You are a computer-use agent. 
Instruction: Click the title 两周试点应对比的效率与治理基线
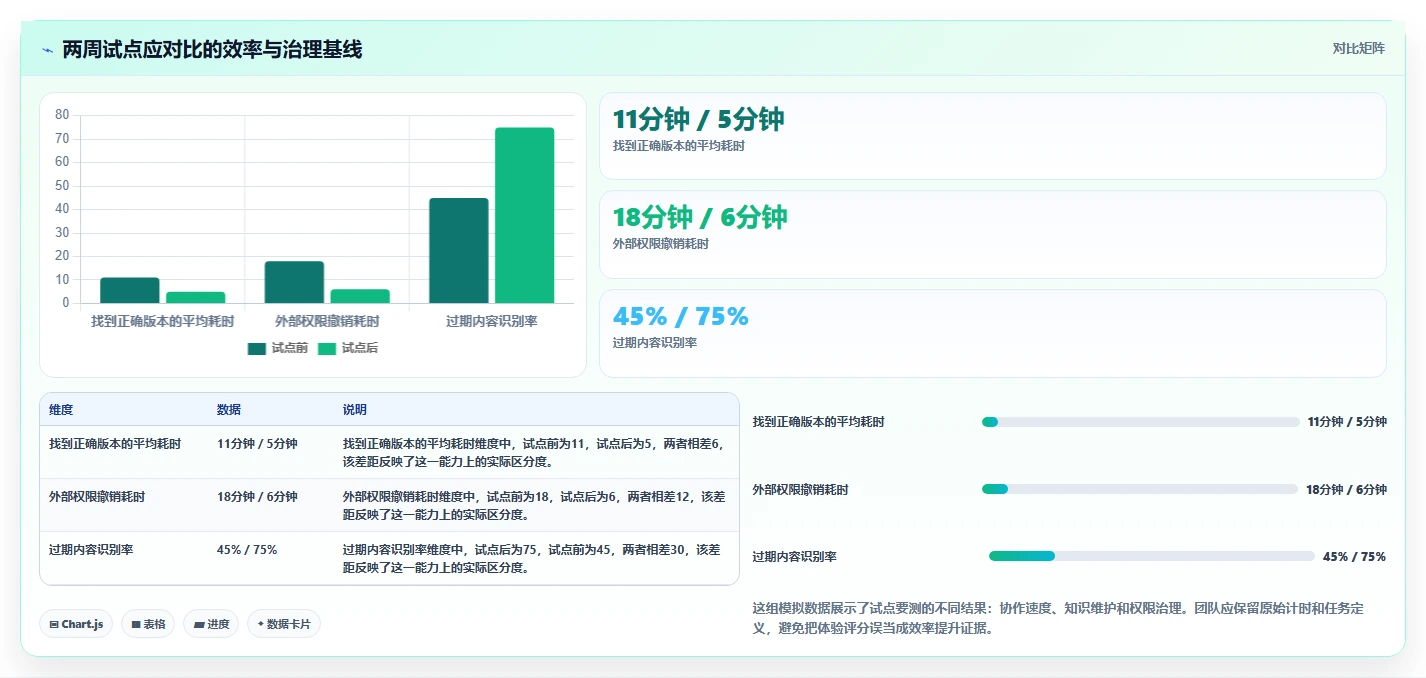(212, 49)
